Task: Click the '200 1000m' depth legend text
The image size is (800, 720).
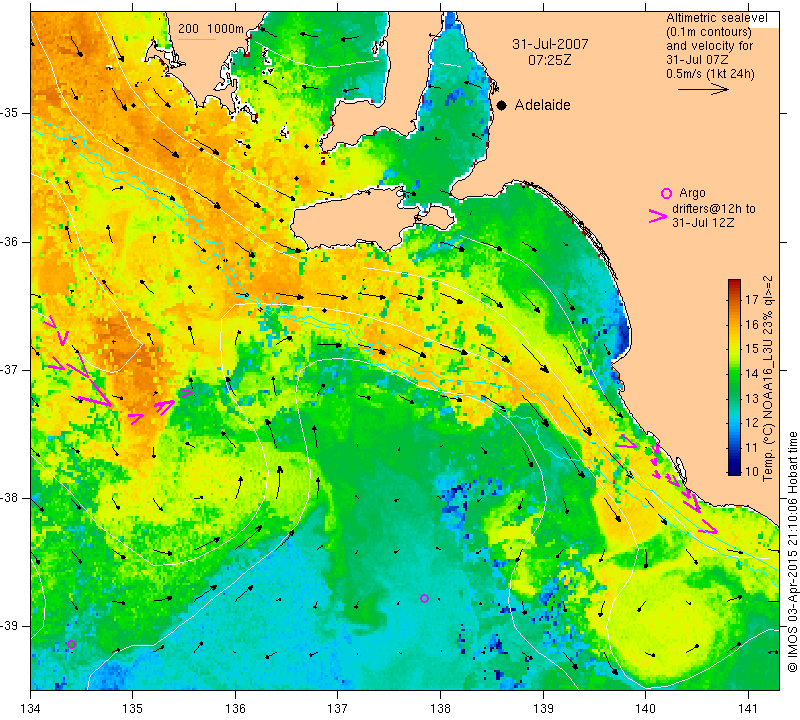Action: coord(211,29)
